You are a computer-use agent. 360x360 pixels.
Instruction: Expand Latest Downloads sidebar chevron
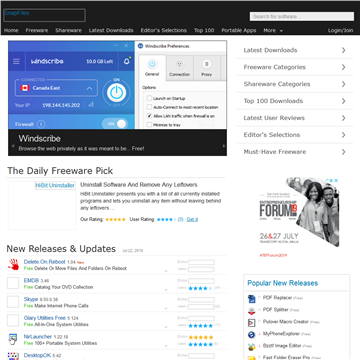(x=343, y=50)
